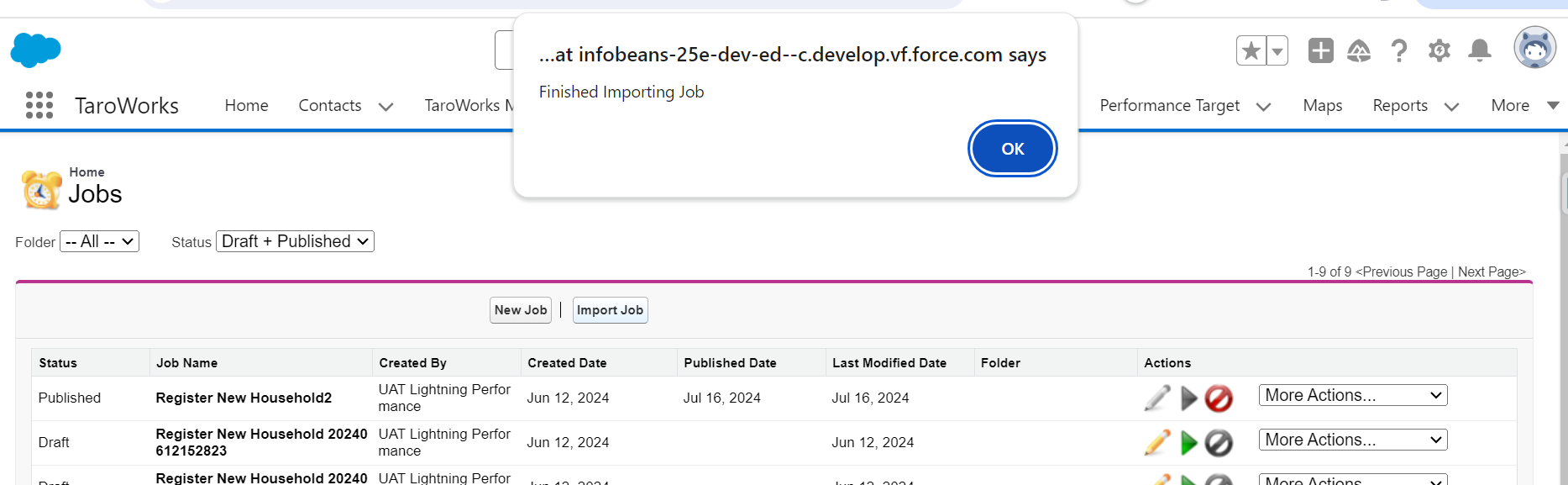The width and height of the screenshot is (1568, 485).
Task: Open the Home navigation tab
Action: click(246, 105)
